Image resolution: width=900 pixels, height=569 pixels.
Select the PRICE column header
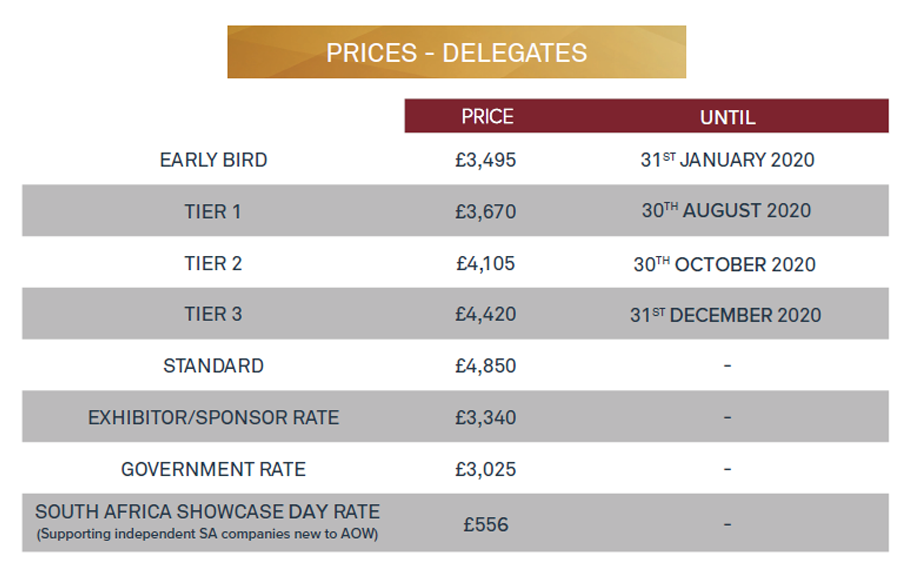pyautogui.click(x=487, y=117)
